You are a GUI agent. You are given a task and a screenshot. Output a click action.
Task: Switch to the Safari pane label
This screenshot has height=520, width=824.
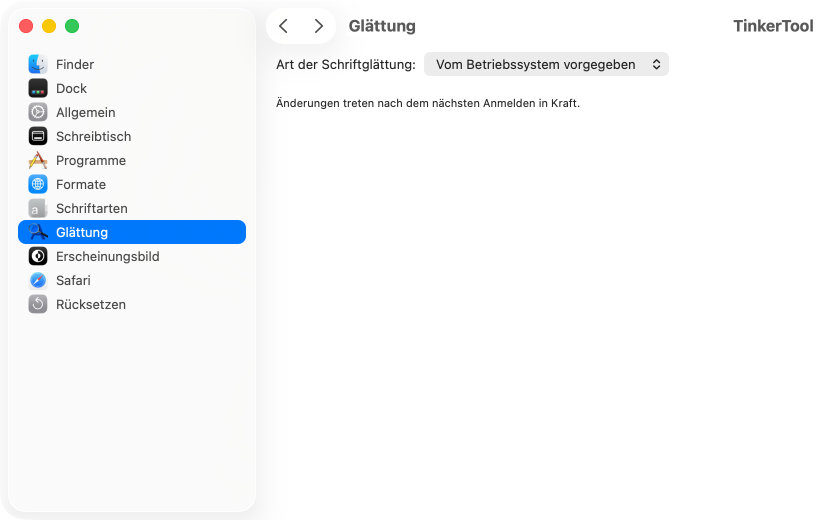click(x=73, y=280)
